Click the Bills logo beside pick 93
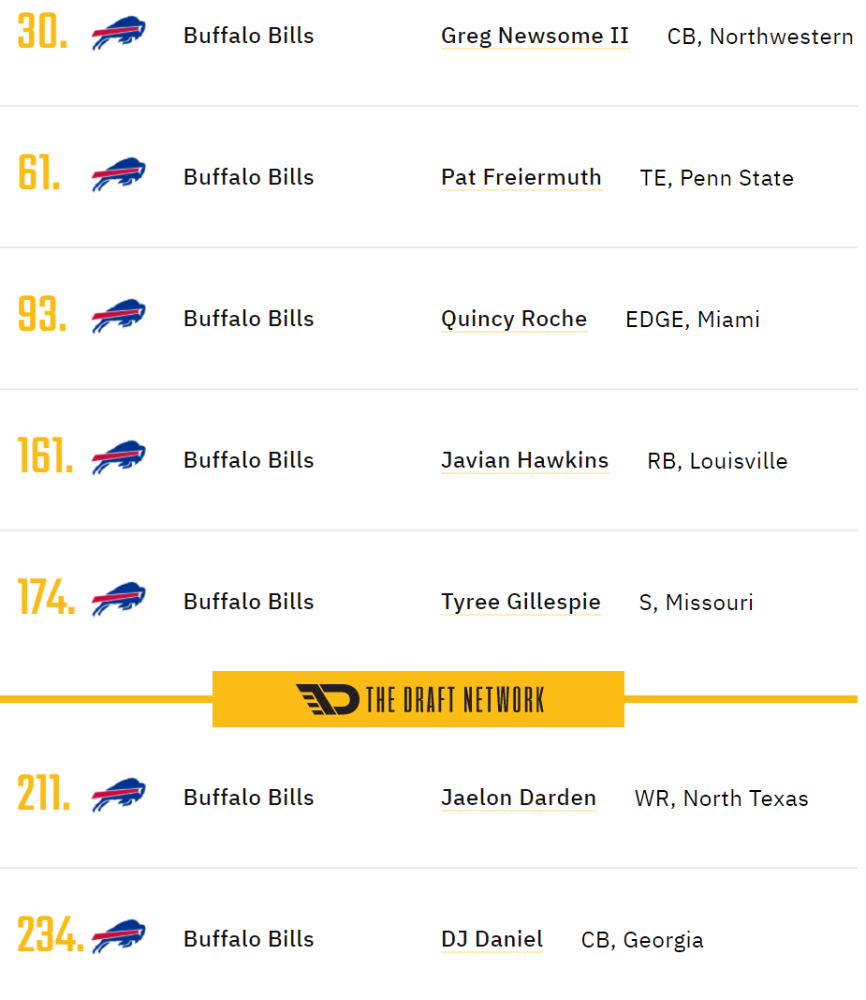The height and width of the screenshot is (1000, 866). (x=119, y=316)
